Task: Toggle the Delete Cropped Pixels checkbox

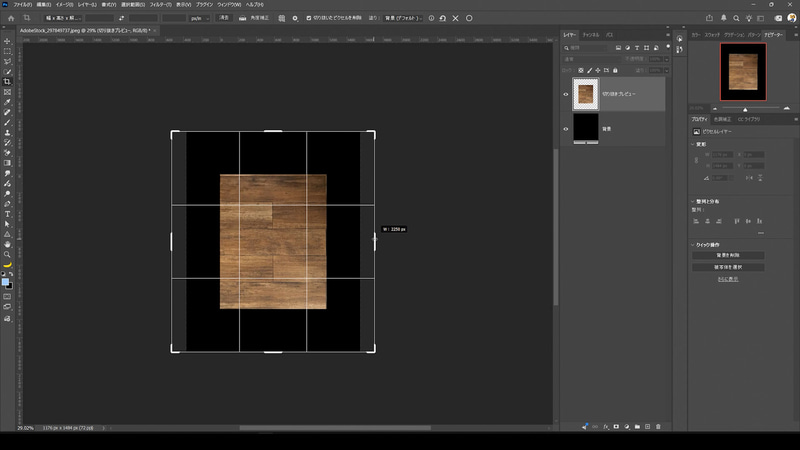Action: click(x=309, y=18)
